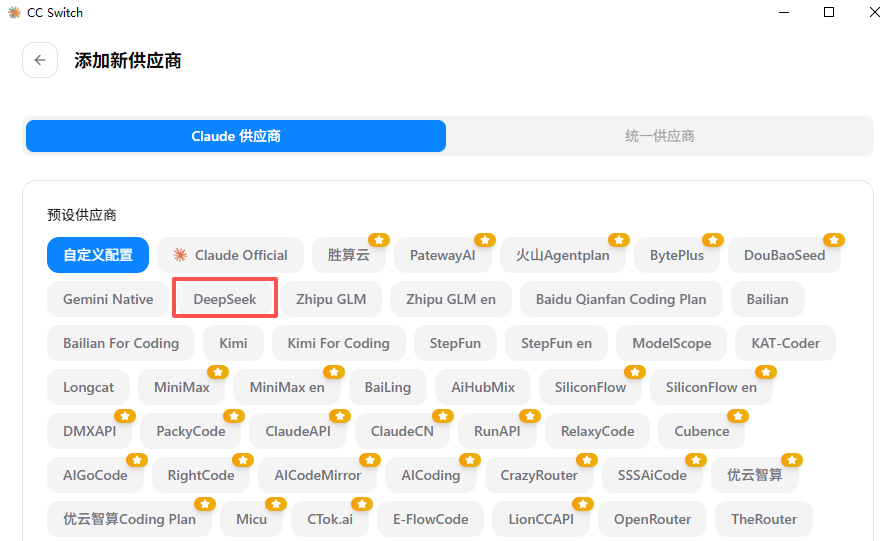Choose the Claude Official preset
The height and width of the screenshot is (541, 892).
(230, 255)
